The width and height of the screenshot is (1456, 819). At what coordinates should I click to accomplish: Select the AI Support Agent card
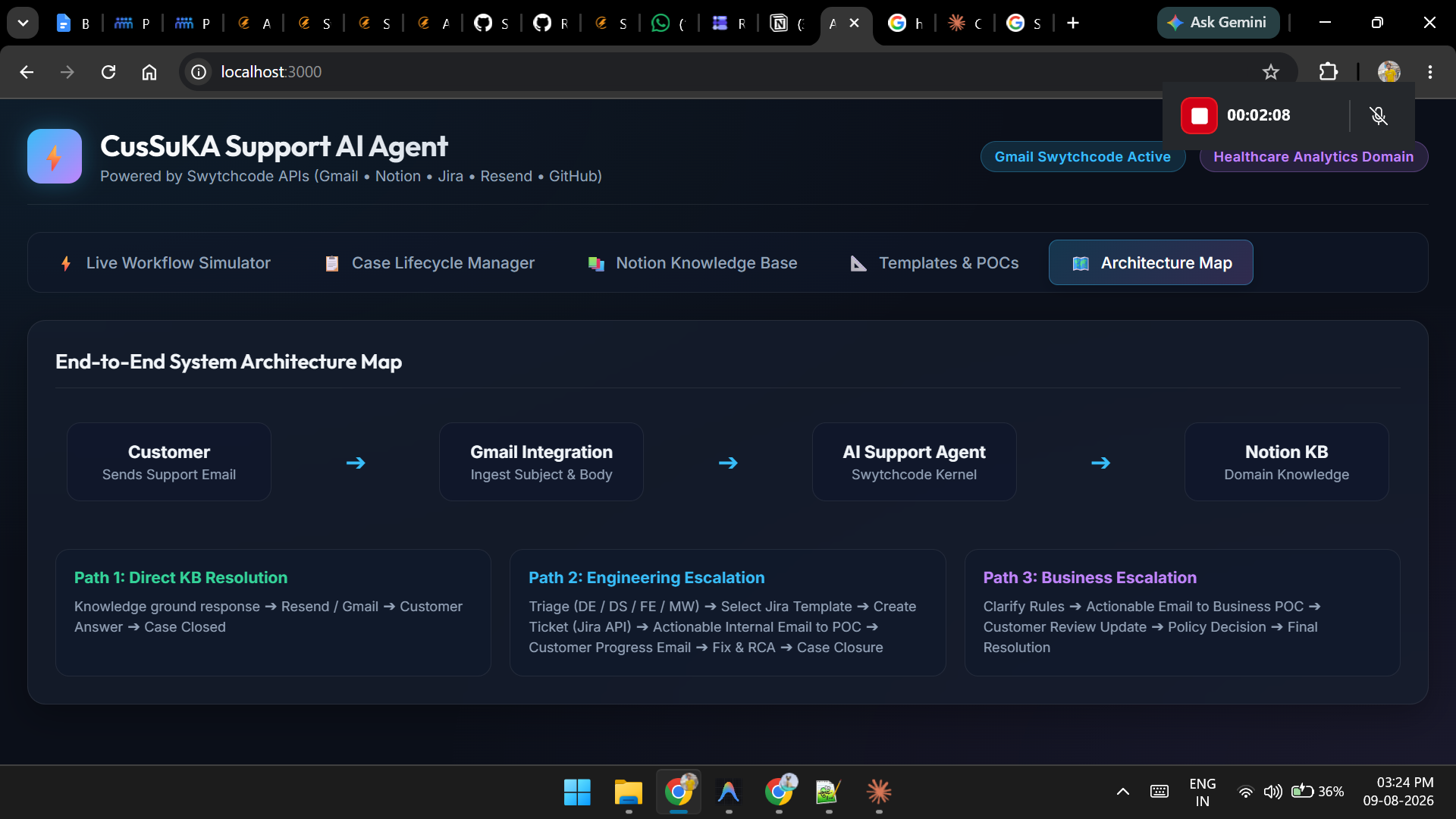click(x=914, y=462)
